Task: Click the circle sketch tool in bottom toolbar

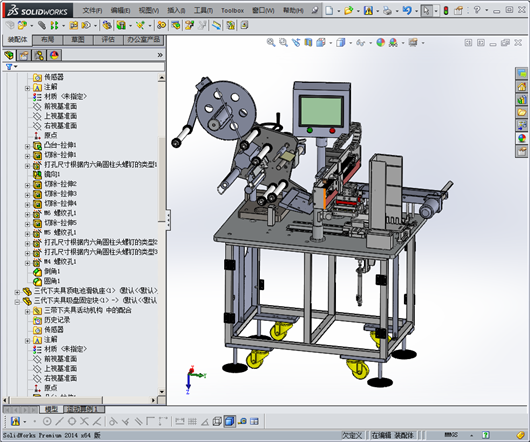Action: point(47,421)
